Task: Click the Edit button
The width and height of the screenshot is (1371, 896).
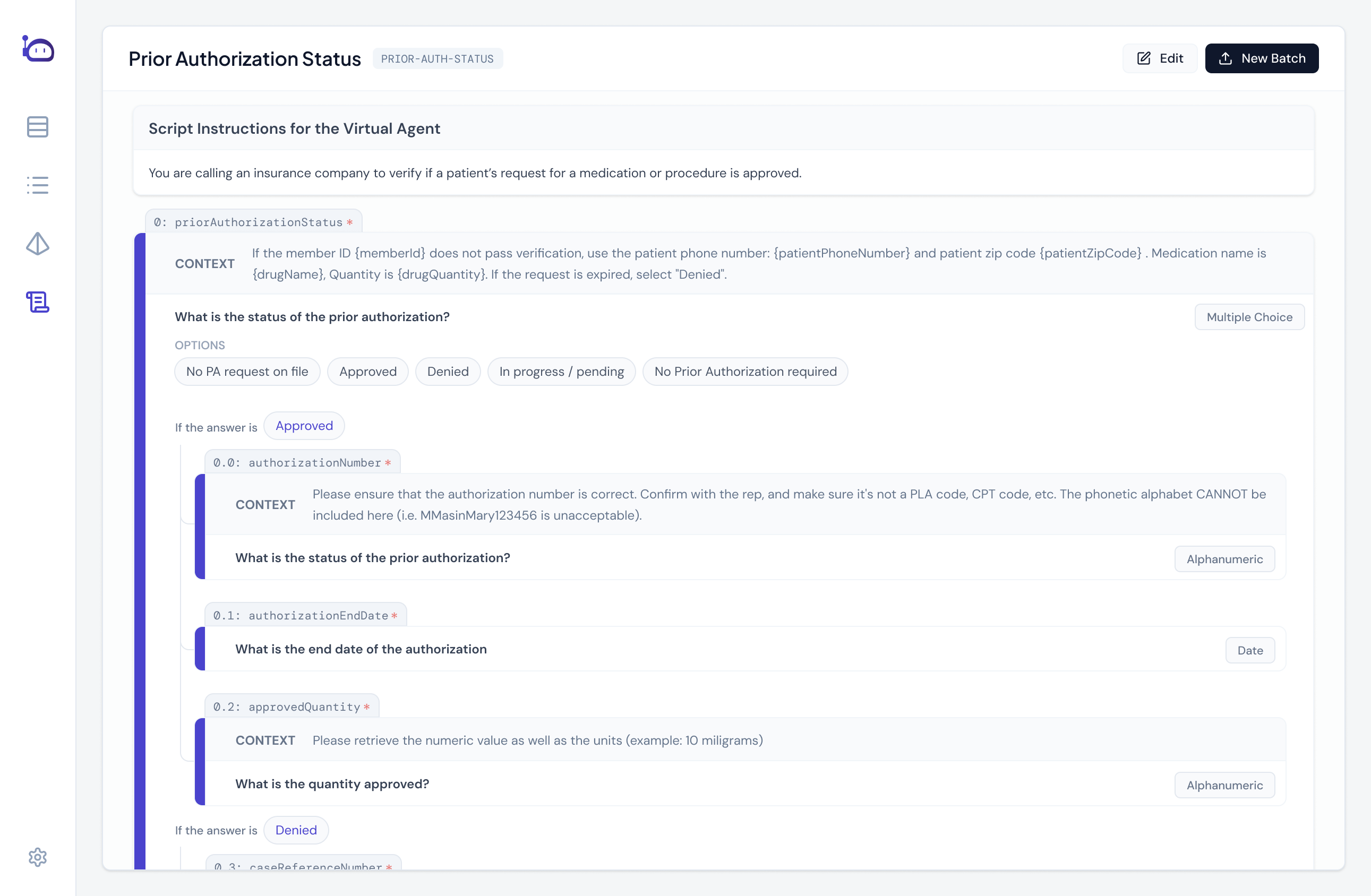Action: (x=1160, y=57)
